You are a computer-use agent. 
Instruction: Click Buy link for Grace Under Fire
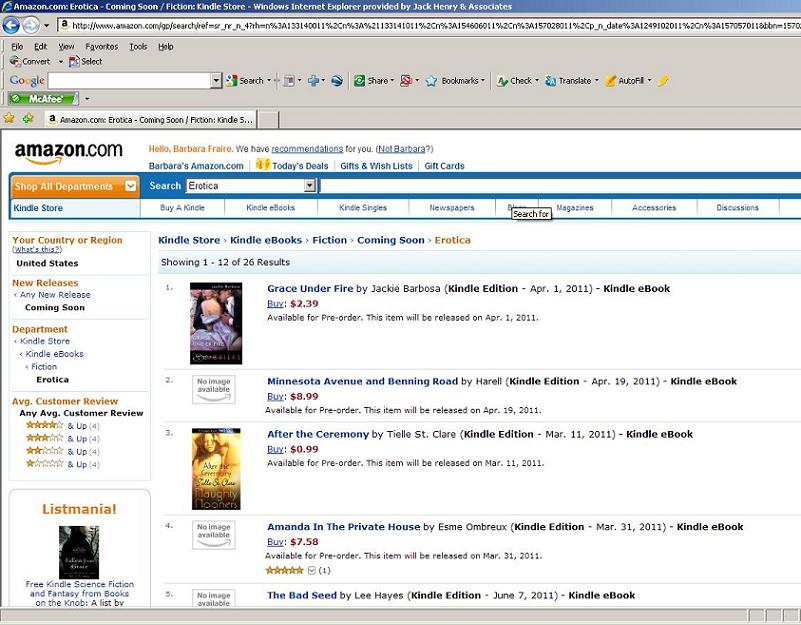275,304
